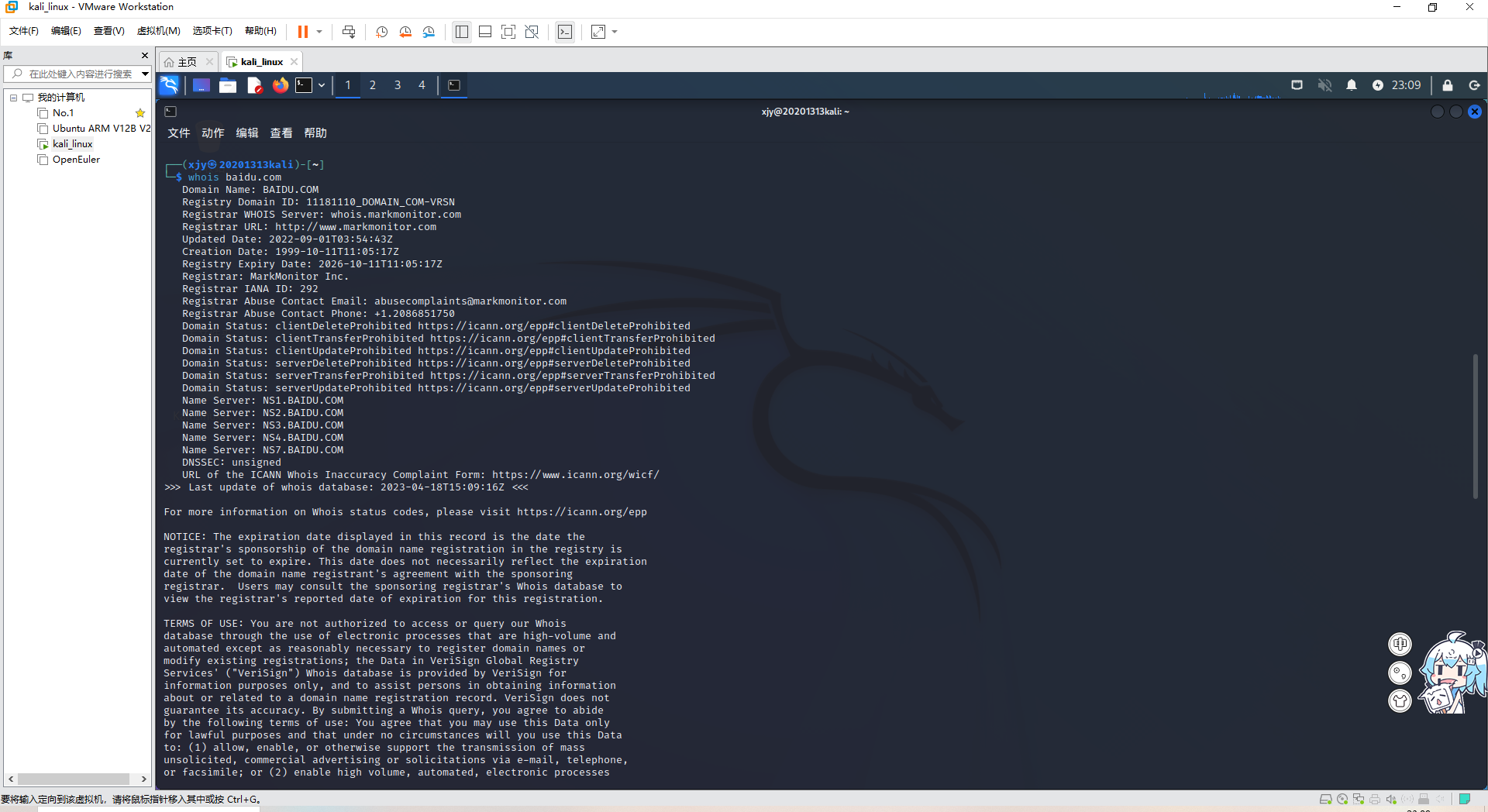Open the snapshot manager
The image size is (1488, 812).
(429, 32)
